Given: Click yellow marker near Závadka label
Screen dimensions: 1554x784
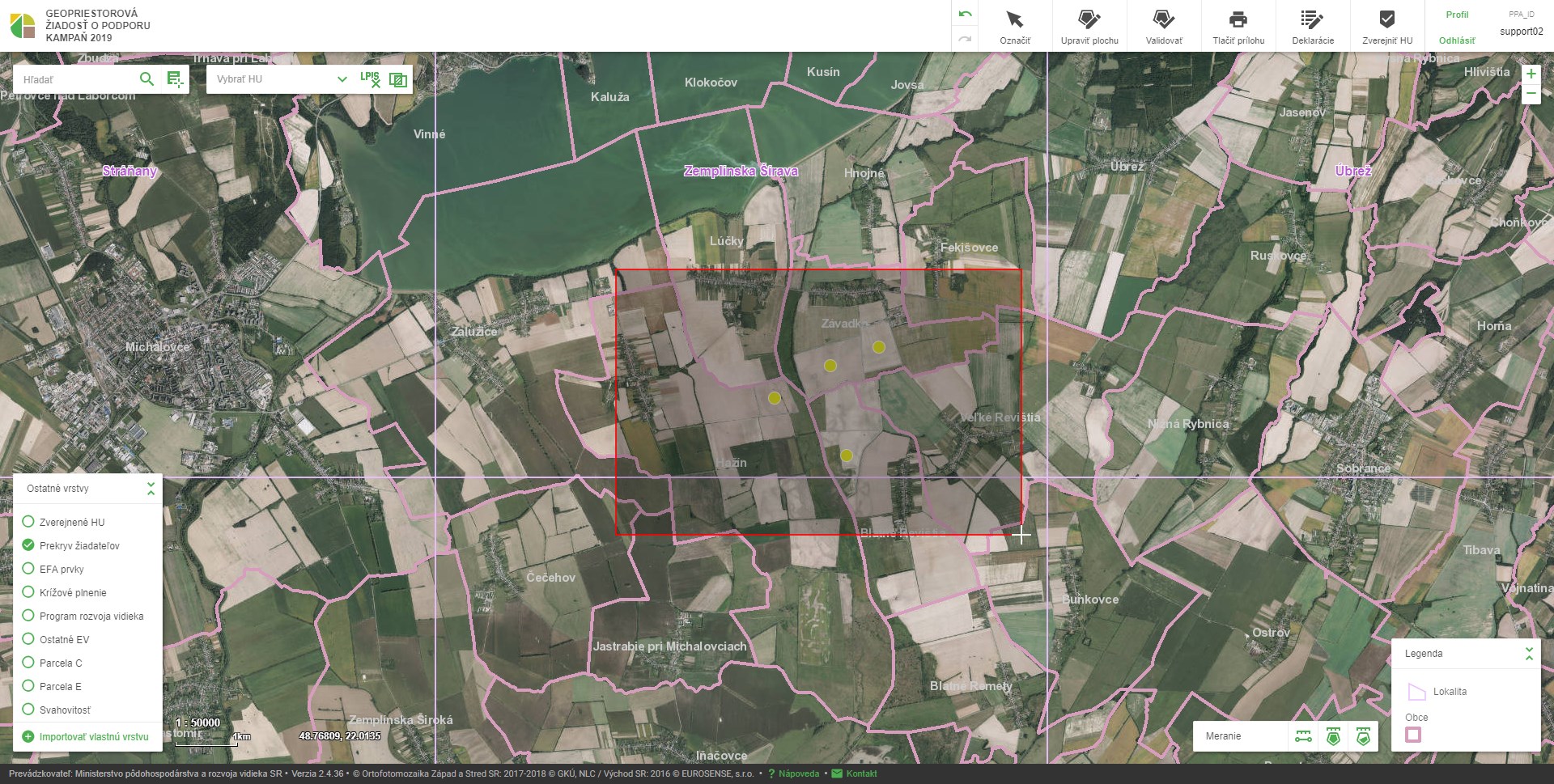Looking at the screenshot, I should 879,347.
